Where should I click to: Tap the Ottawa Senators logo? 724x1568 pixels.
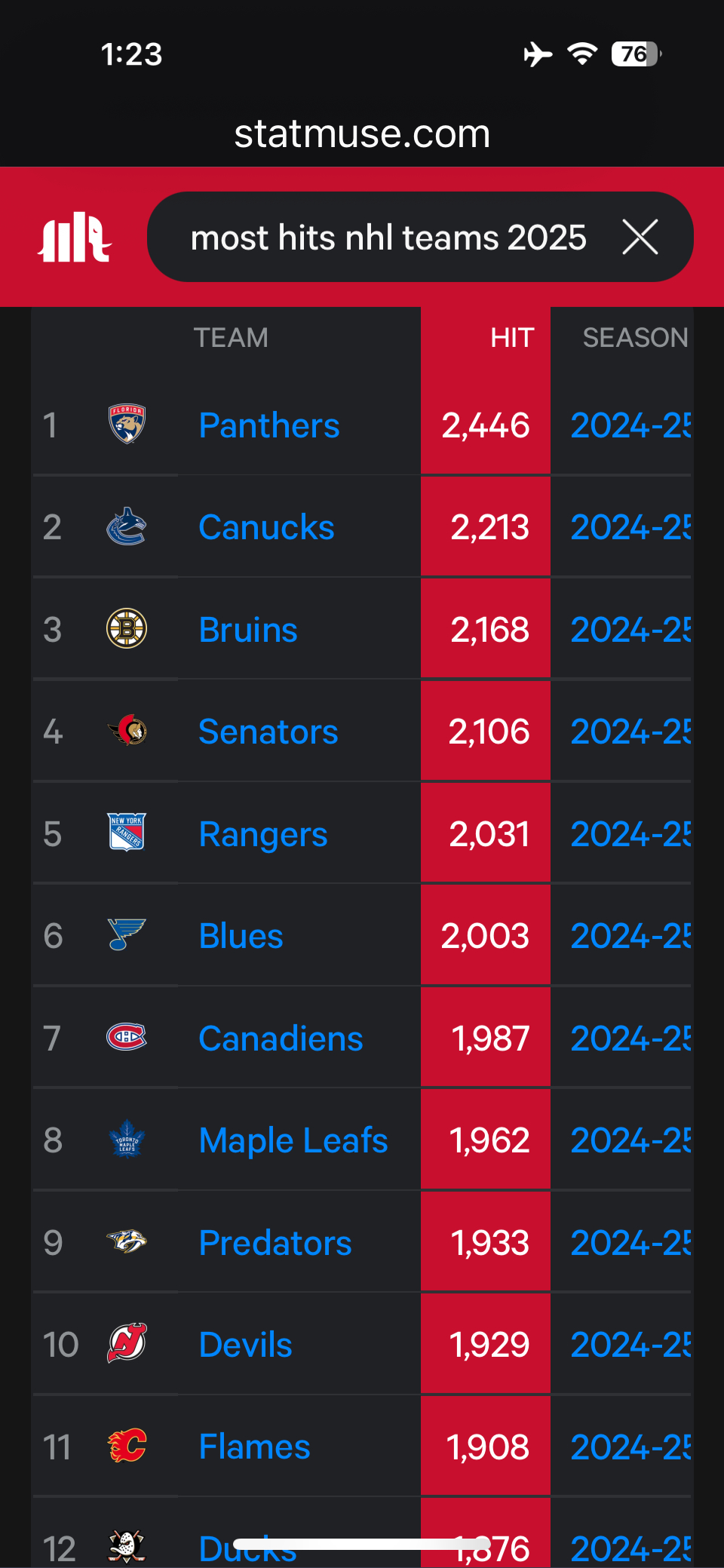tap(127, 731)
